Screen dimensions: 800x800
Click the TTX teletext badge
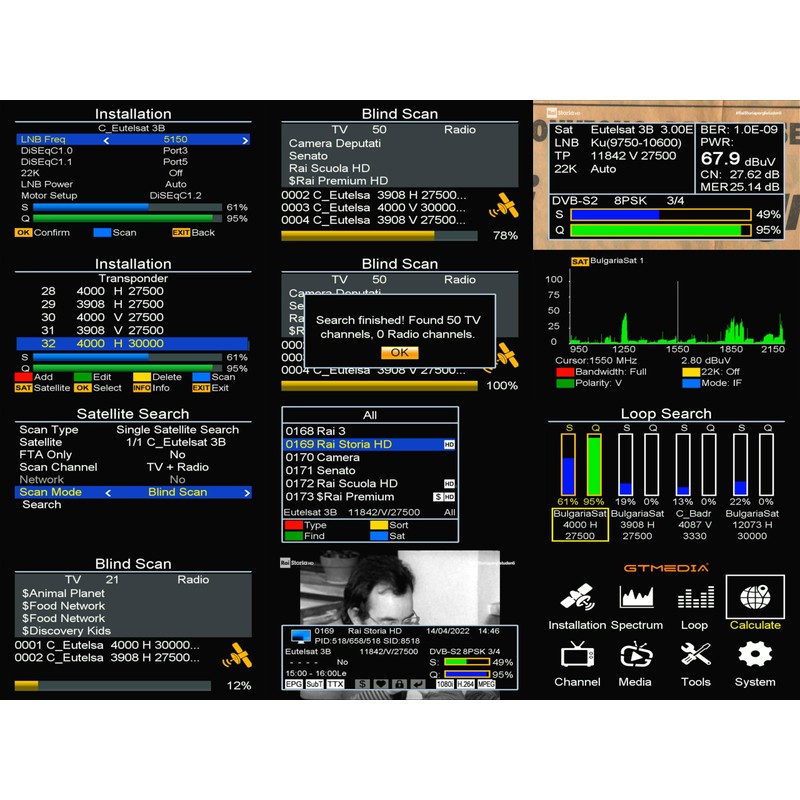335,684
